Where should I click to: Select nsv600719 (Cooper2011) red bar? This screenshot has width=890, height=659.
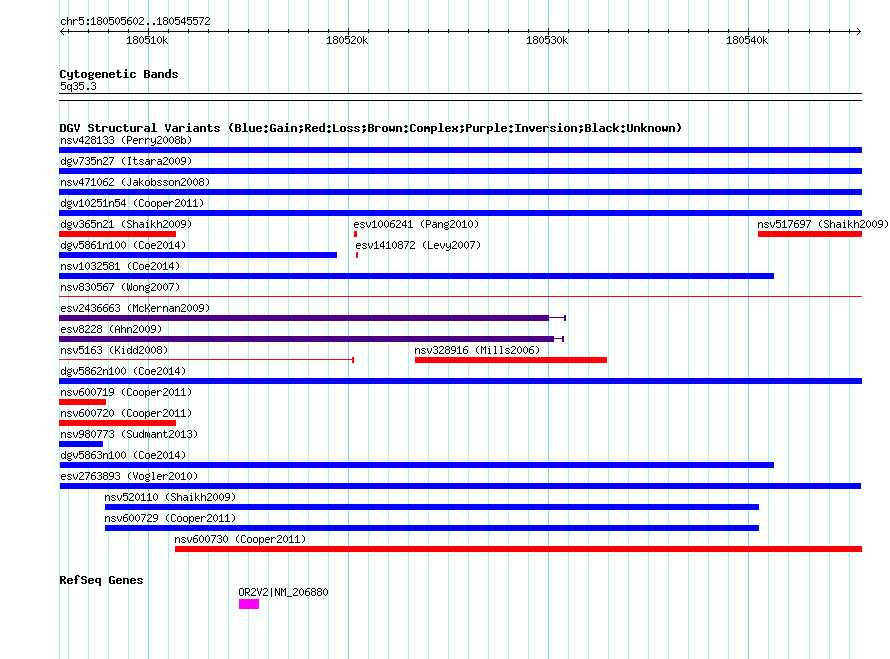(x=82, y=402)
